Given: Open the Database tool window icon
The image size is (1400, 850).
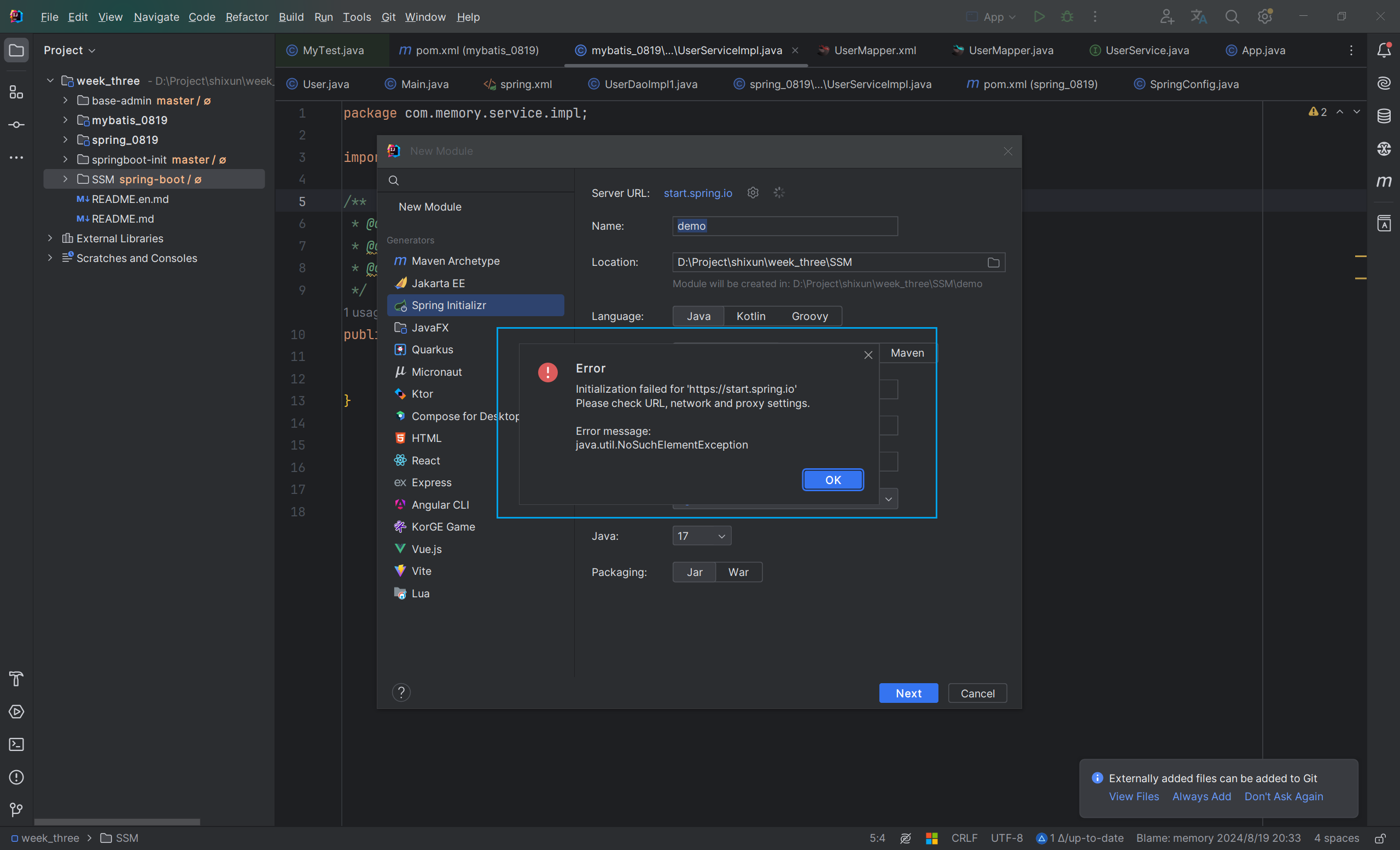Looking at the screenshot, I should point(1384,115).
